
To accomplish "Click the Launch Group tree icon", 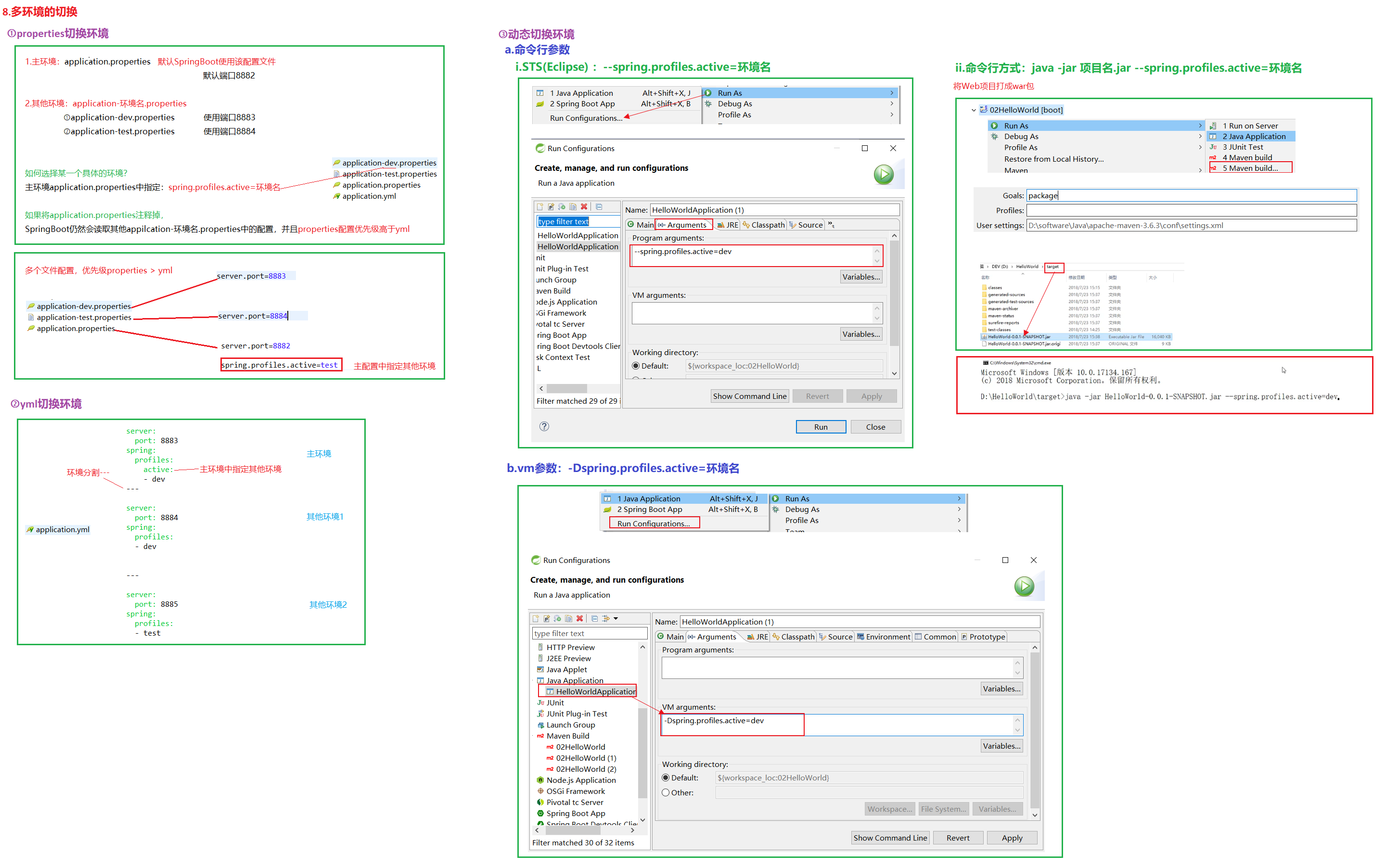I will pyautogui.click(x=540, y=725).
